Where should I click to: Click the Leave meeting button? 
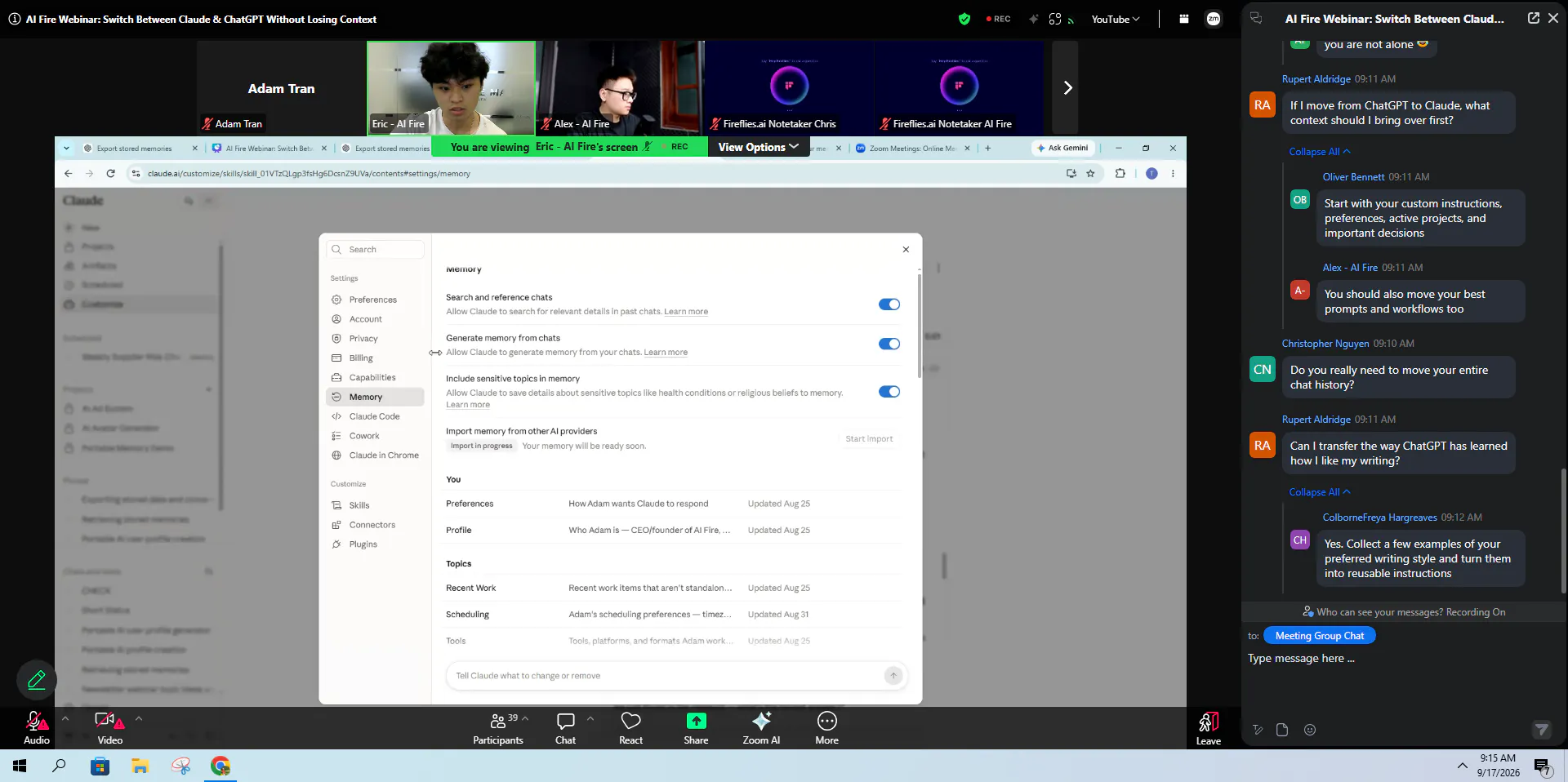click(x=1209, y=728)
